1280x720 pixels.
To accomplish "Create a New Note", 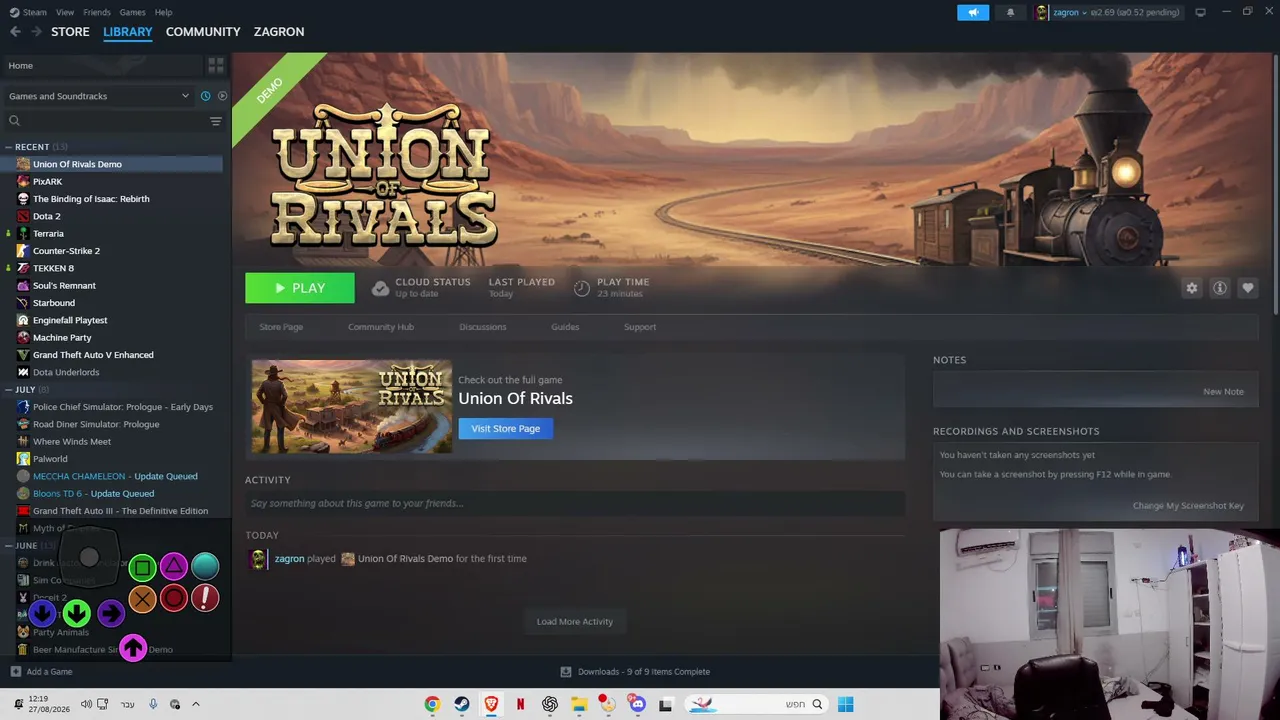I will tap(1223, 392).
